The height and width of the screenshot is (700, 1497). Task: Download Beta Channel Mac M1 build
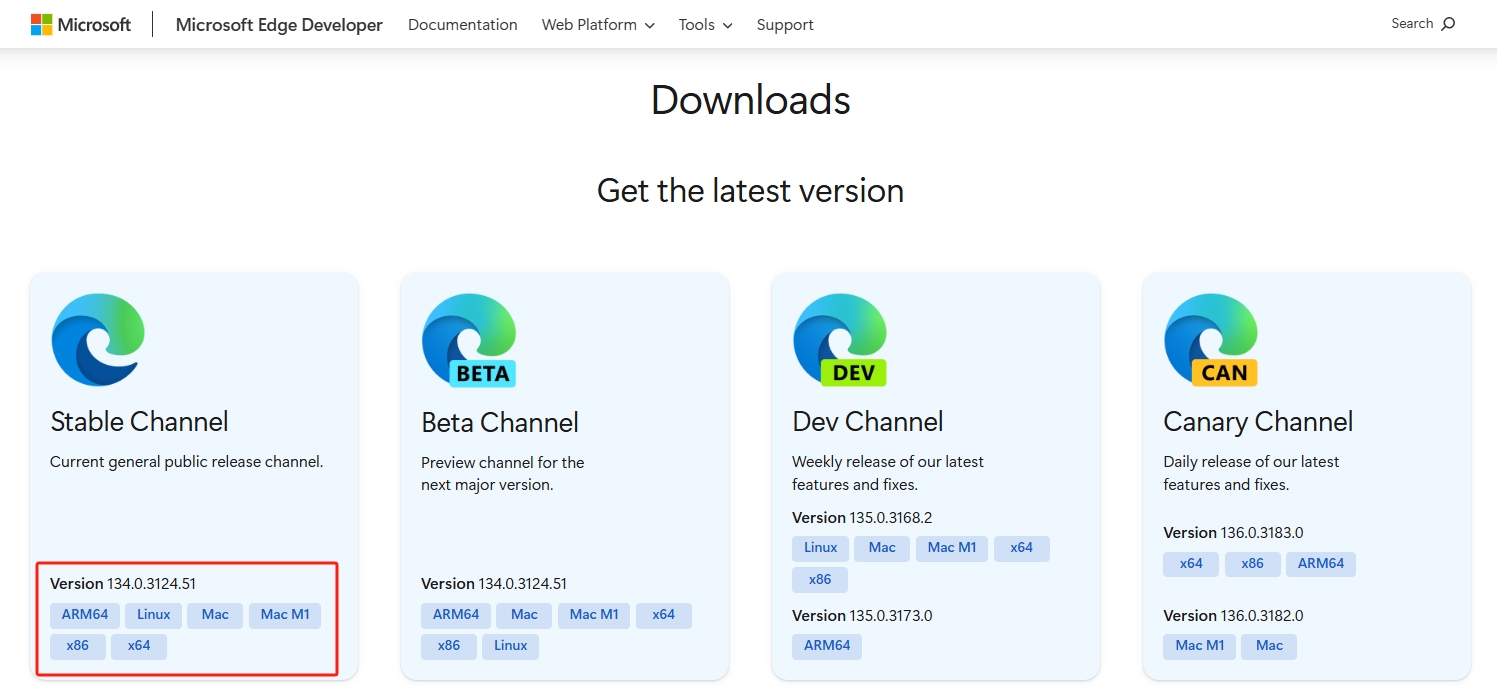point(594,615)
